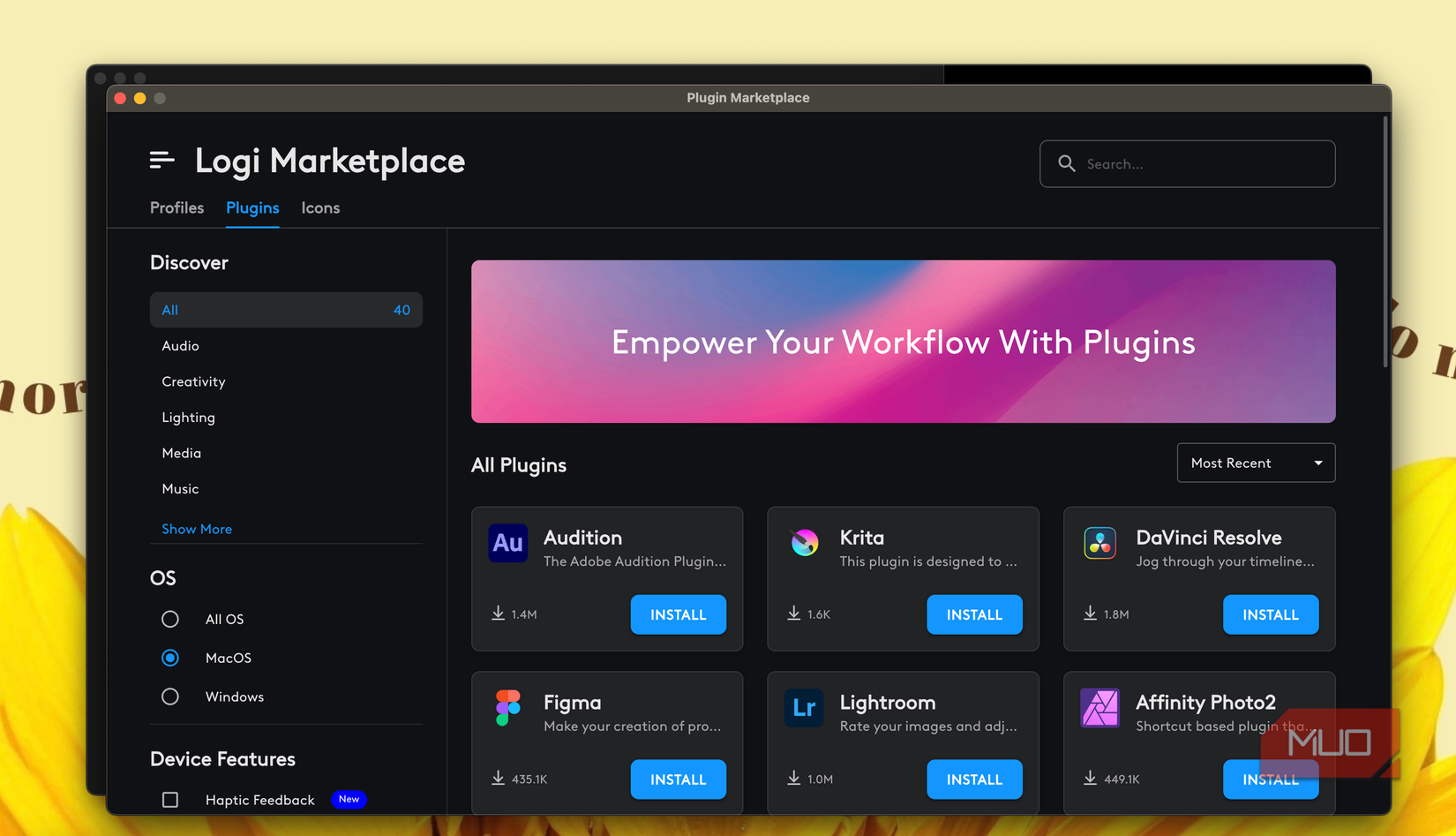Install the Affinity Photo2 plugin
The width and height of the screenshot is (1456, 836).
(x=1271, y=780)
